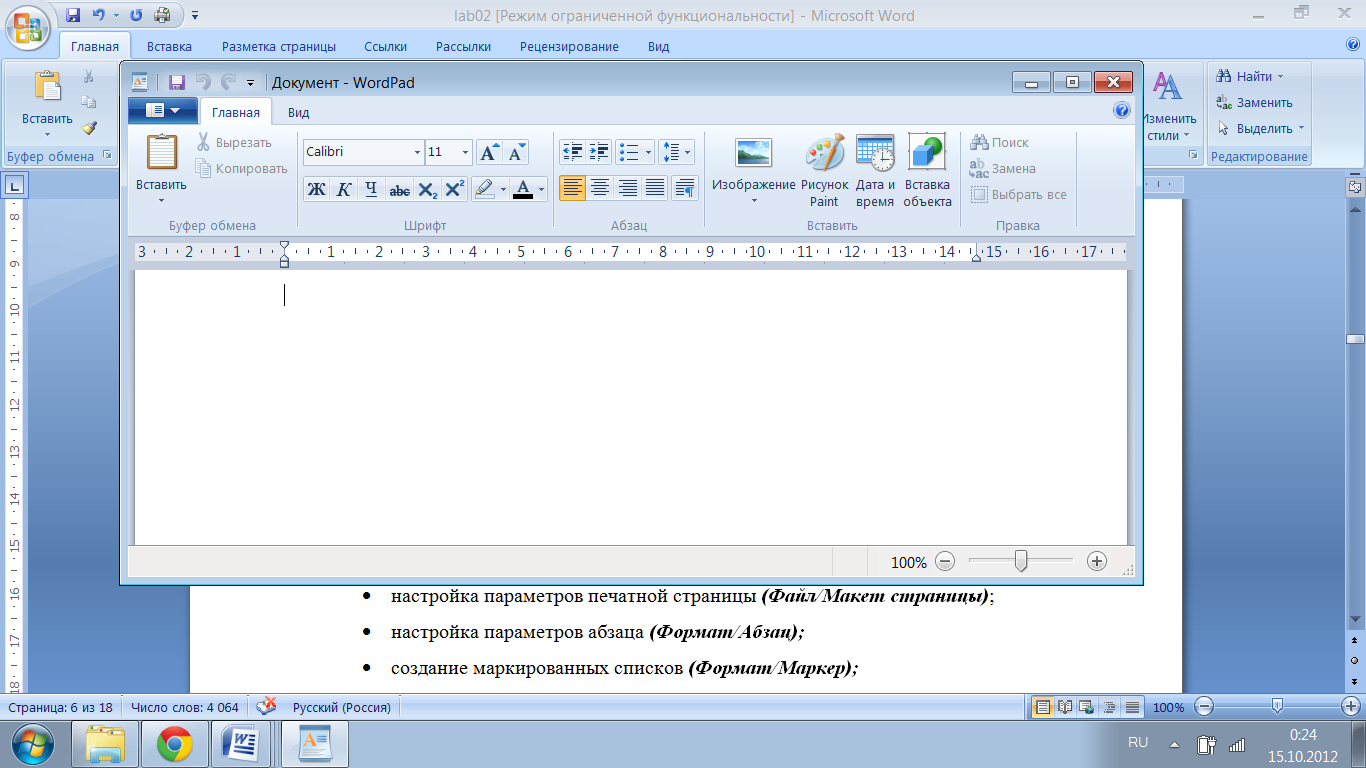Click in the WordPad document text area
Screen dimensions: 1366x768
pyautogui.click(x=630, y=406)
